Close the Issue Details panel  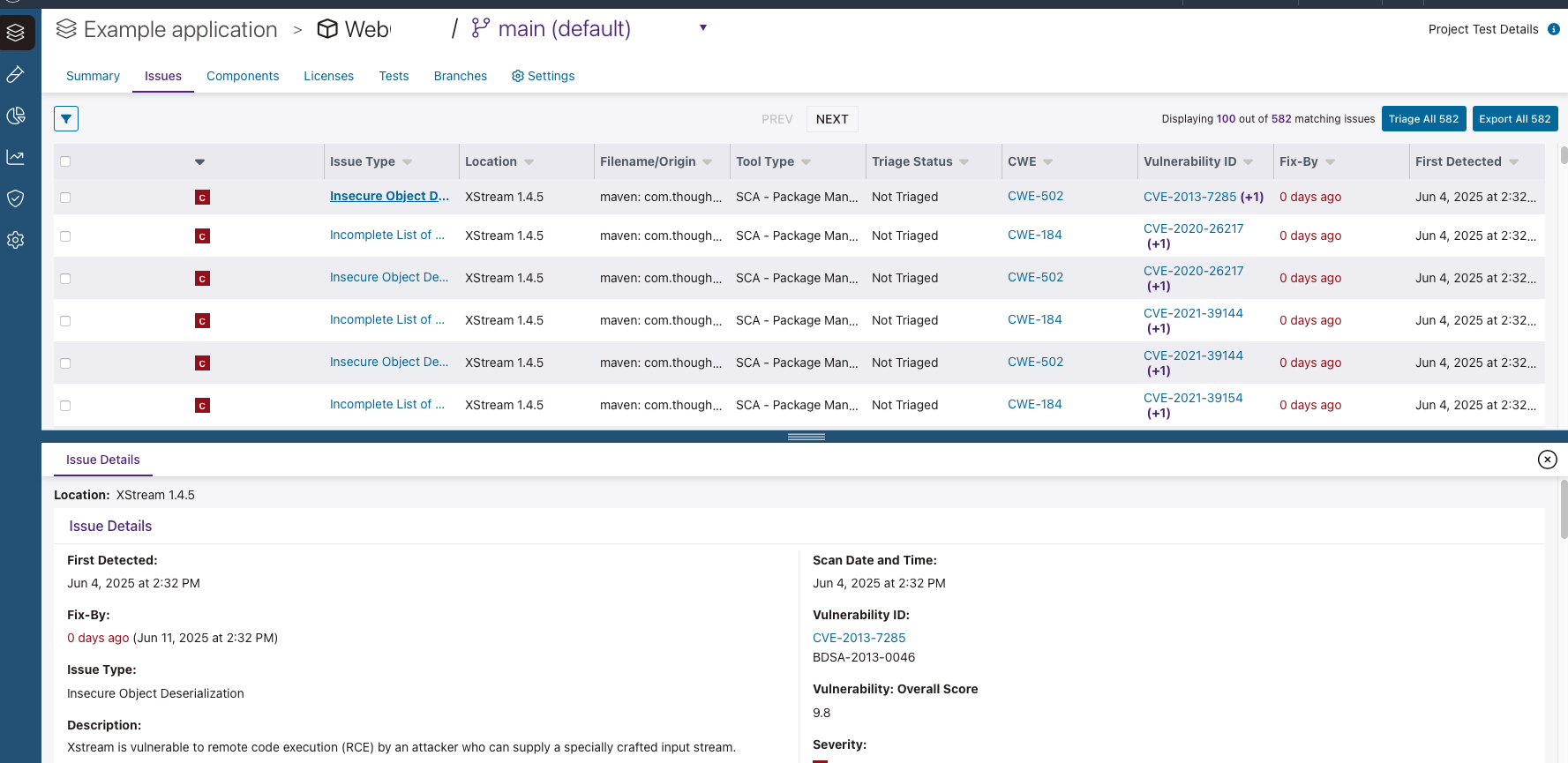click(x=1547, y=460)
